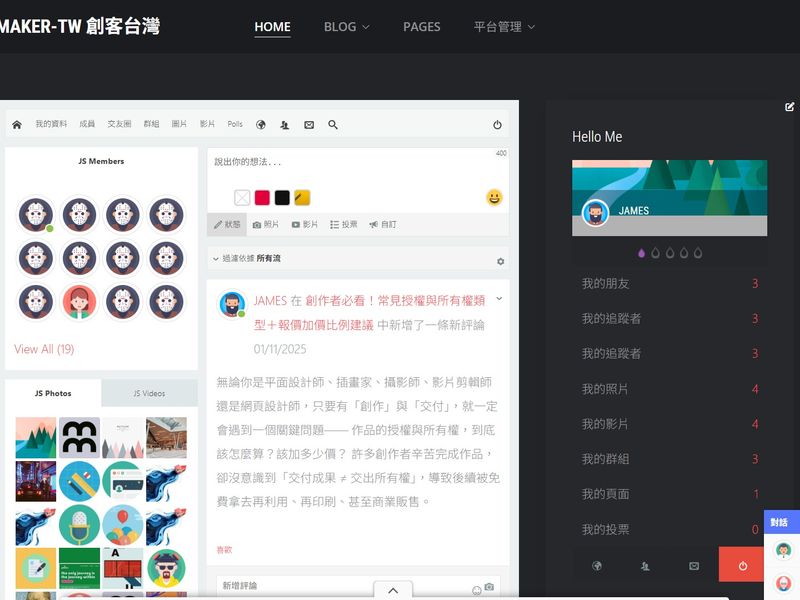Select the black color swatch
800x600 pixels.
click(x=282, y=197)
